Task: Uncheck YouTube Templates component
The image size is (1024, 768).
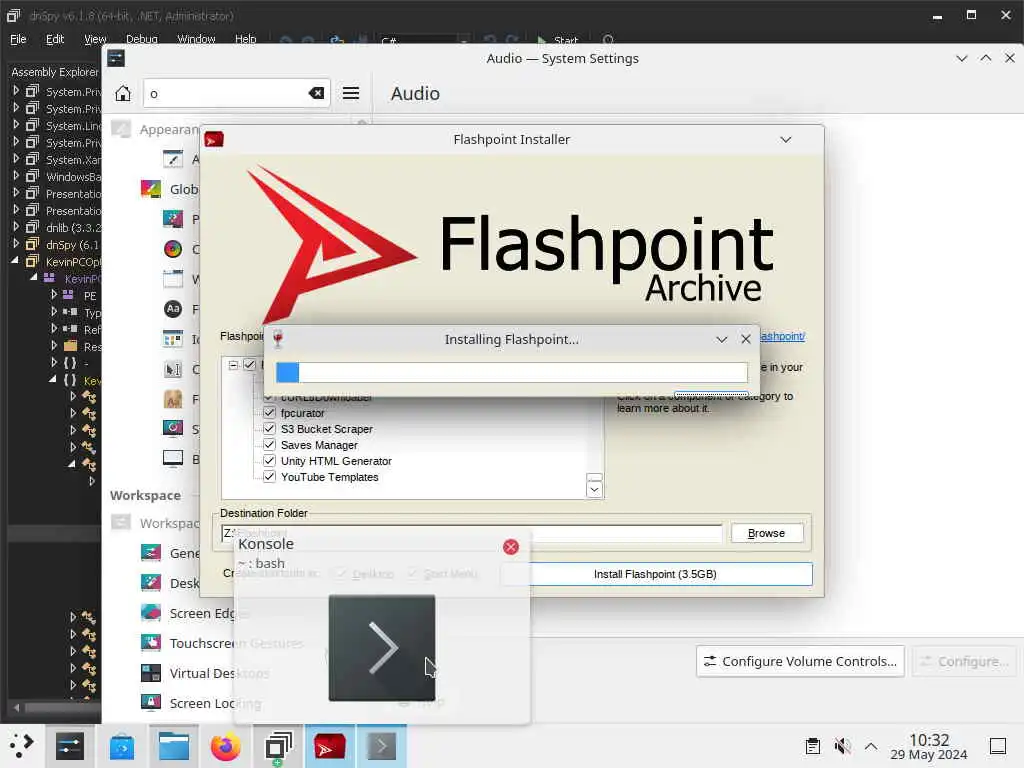Action: tap(269, 477)
